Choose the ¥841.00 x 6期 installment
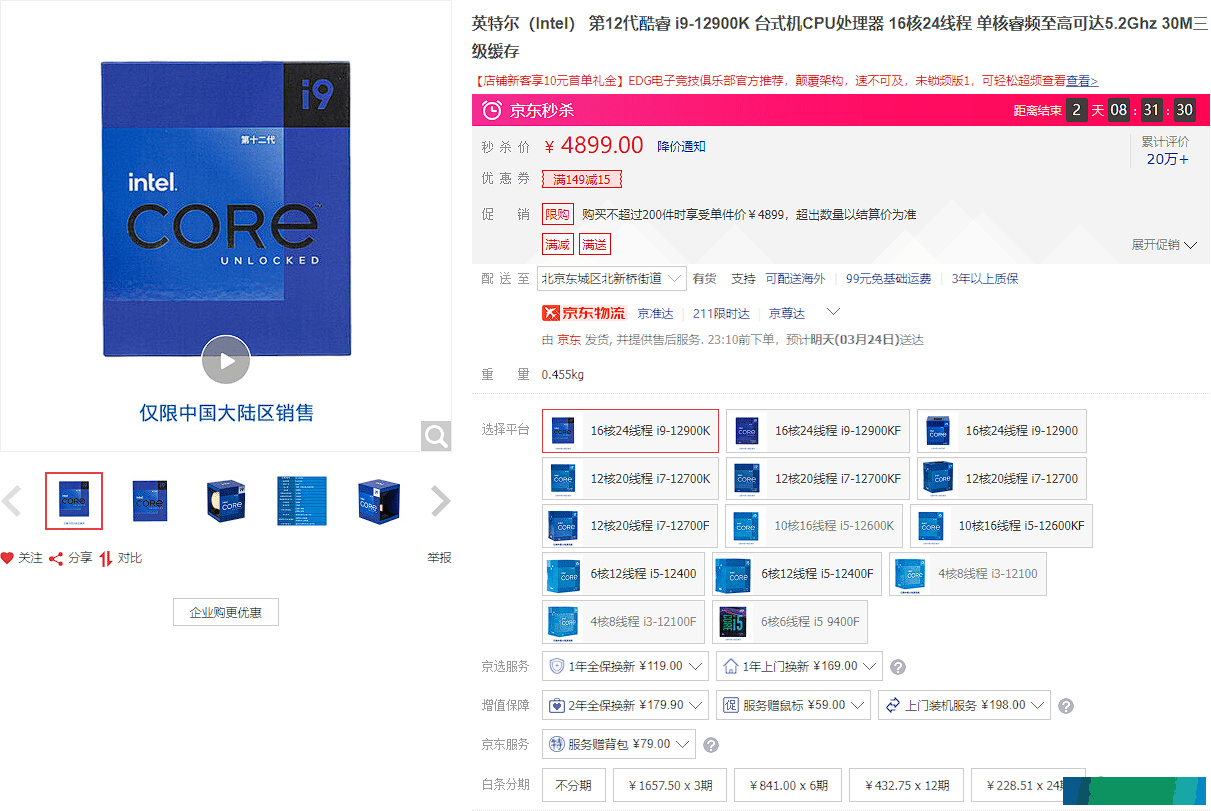Image resolution: width=1211 pixels, height=811 pixels. [x=788, y=785]
